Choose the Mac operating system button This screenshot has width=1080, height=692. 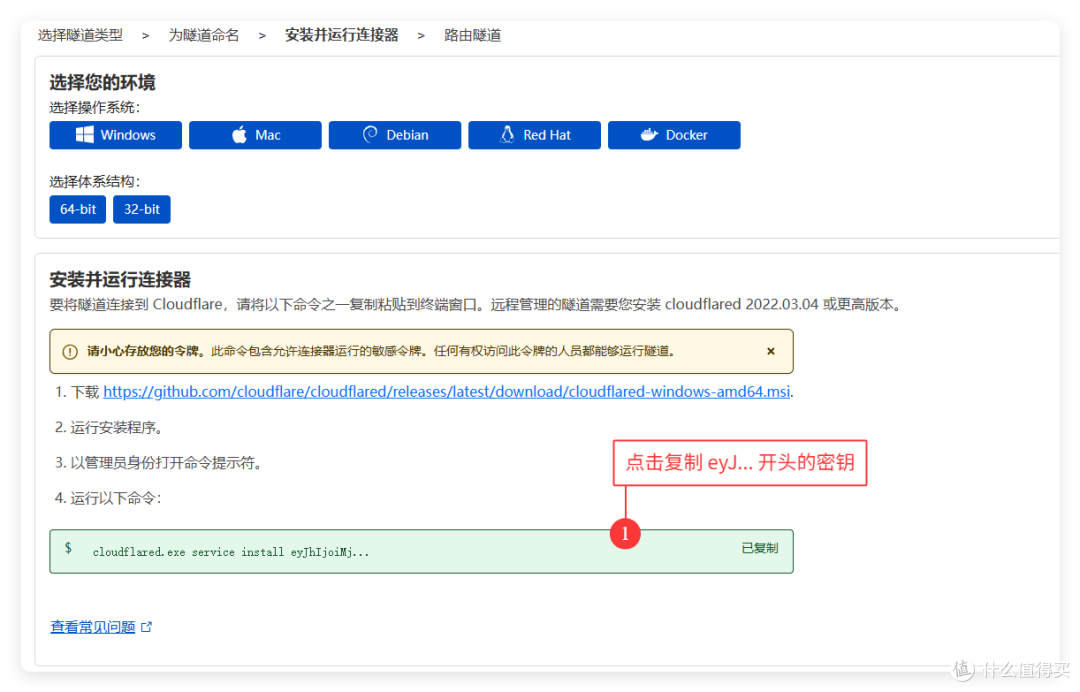click(255, 135)
